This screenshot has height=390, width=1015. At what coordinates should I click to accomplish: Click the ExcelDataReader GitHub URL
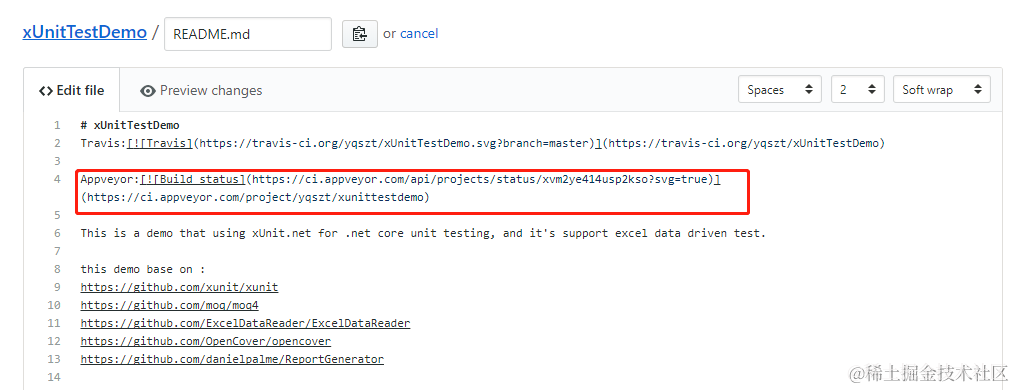pyautogui.click(x=245, y=323)
